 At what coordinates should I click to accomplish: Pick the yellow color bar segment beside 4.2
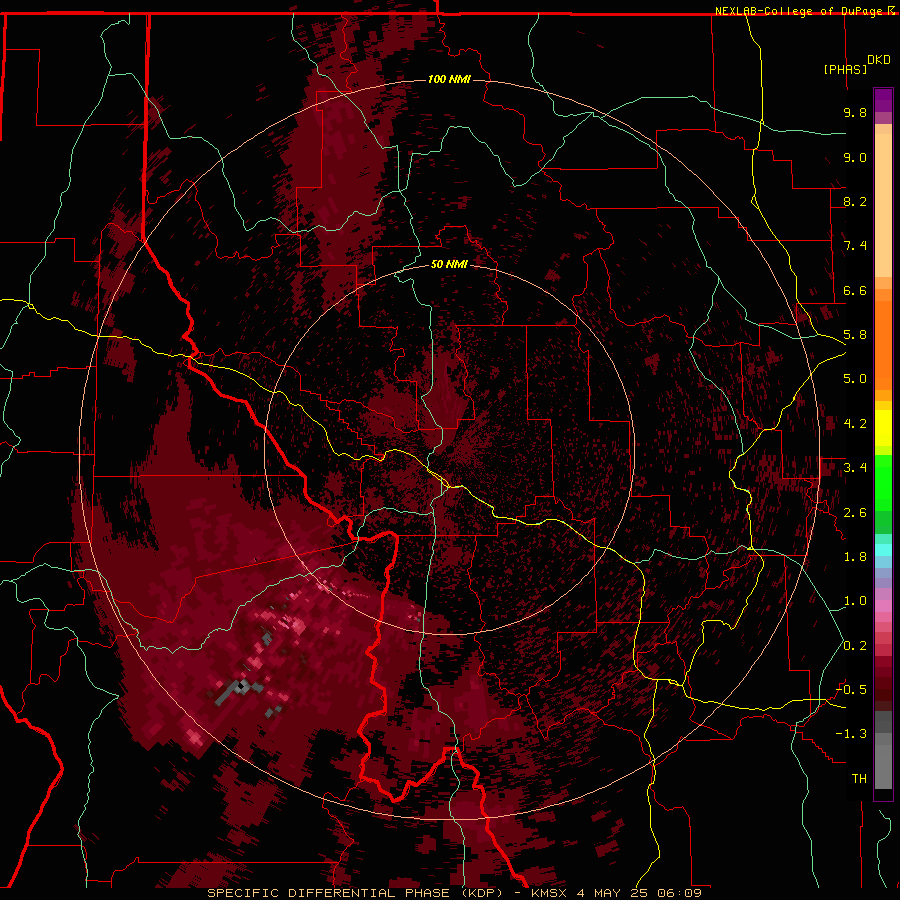pyautogui.click(x=883, y=428)
